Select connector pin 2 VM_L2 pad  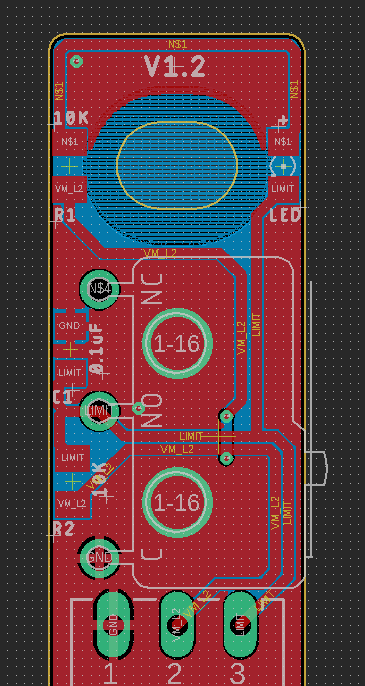177,625
